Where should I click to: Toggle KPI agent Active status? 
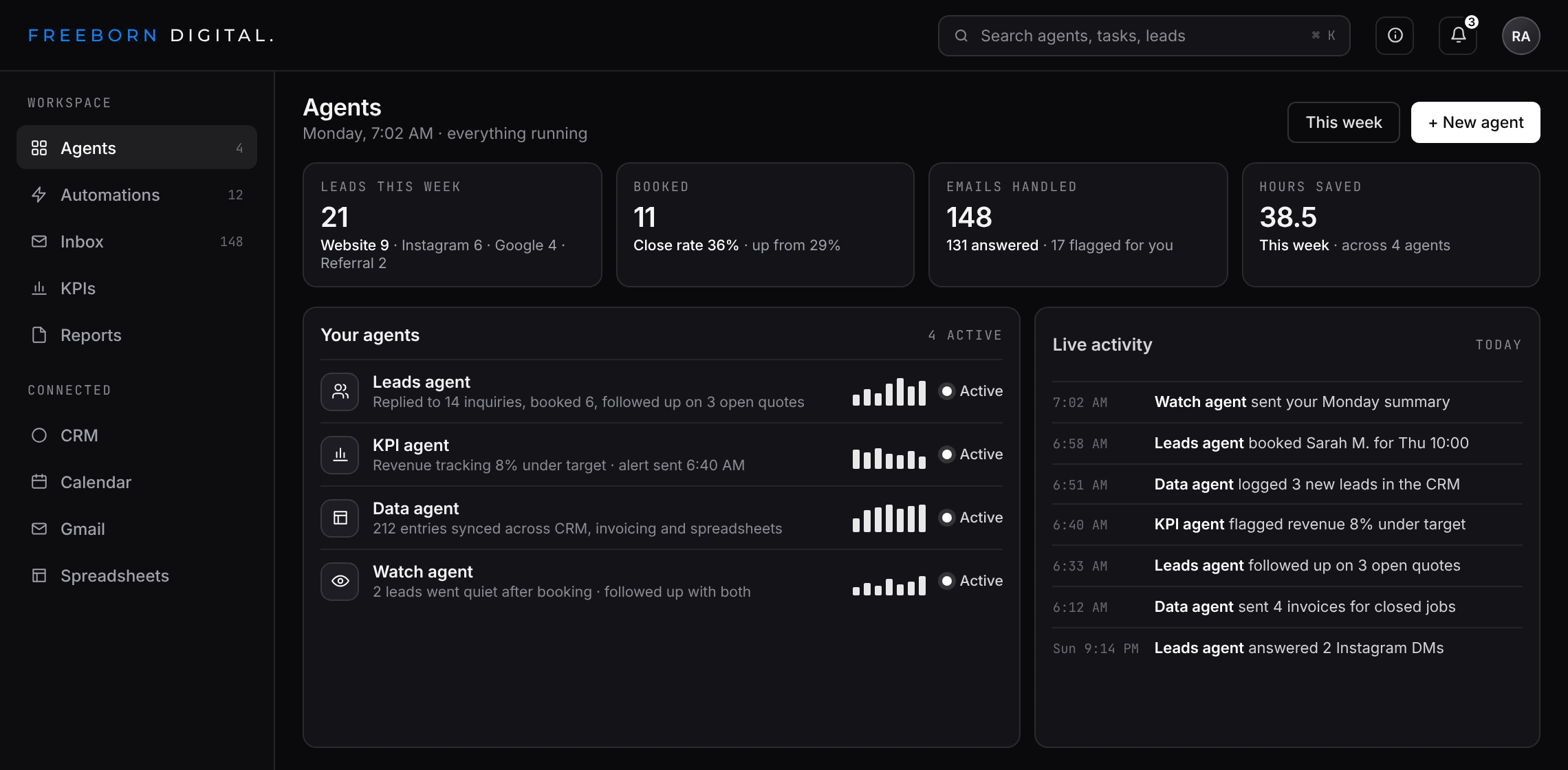970,454
